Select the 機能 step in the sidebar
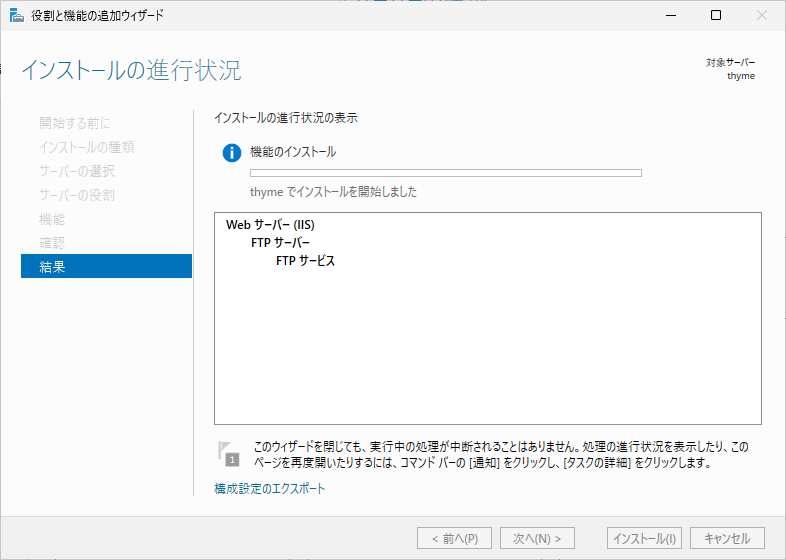The height and width of the screenshot is (560, 786). [x=52, y=219]
